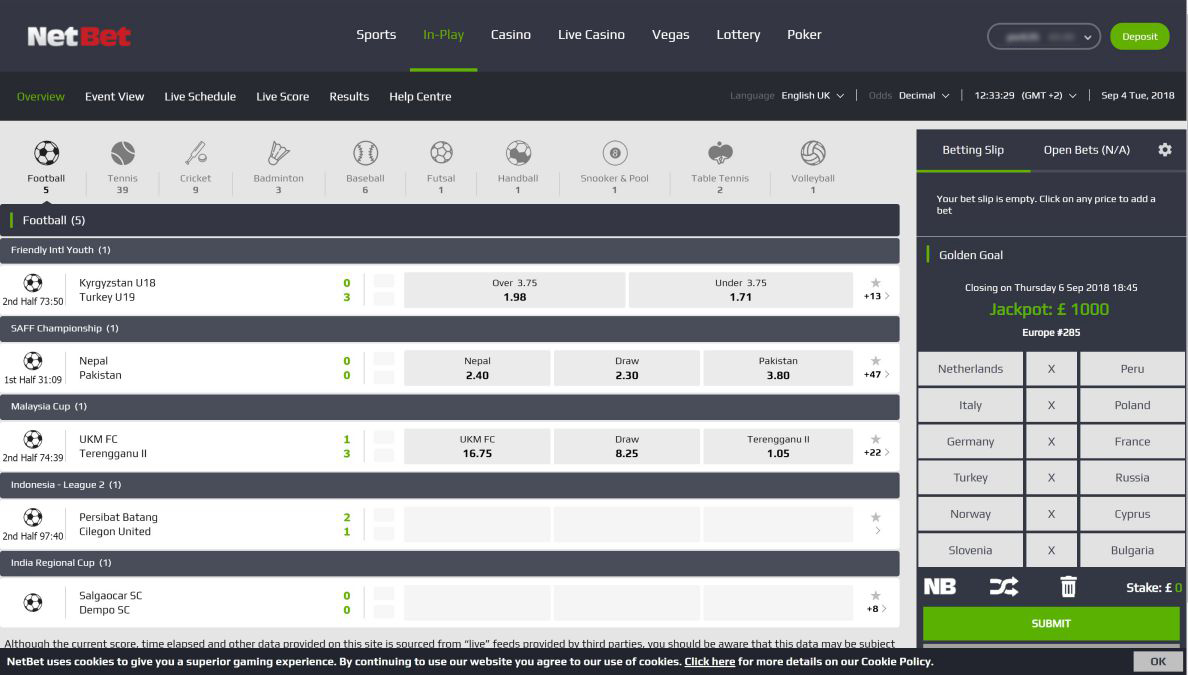
Task: Click the Golden Goal shuffle random icon
Action: pos(1004,587)
